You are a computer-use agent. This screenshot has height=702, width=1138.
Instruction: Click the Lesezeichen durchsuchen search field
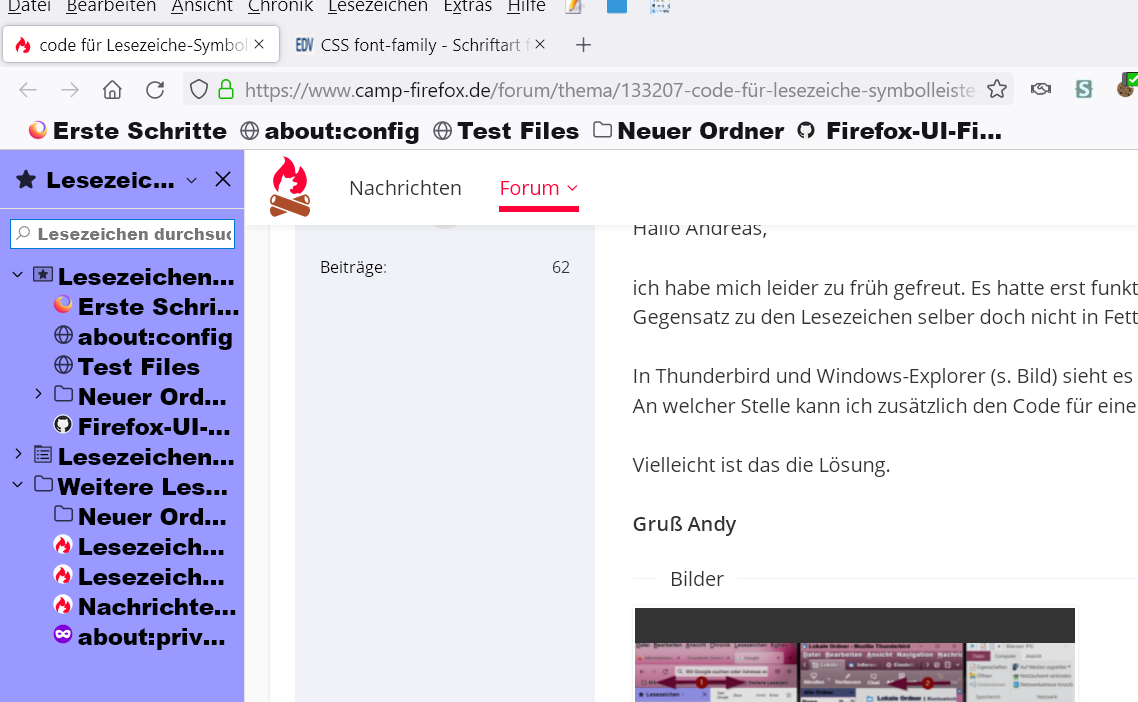[x=123, y=234]
